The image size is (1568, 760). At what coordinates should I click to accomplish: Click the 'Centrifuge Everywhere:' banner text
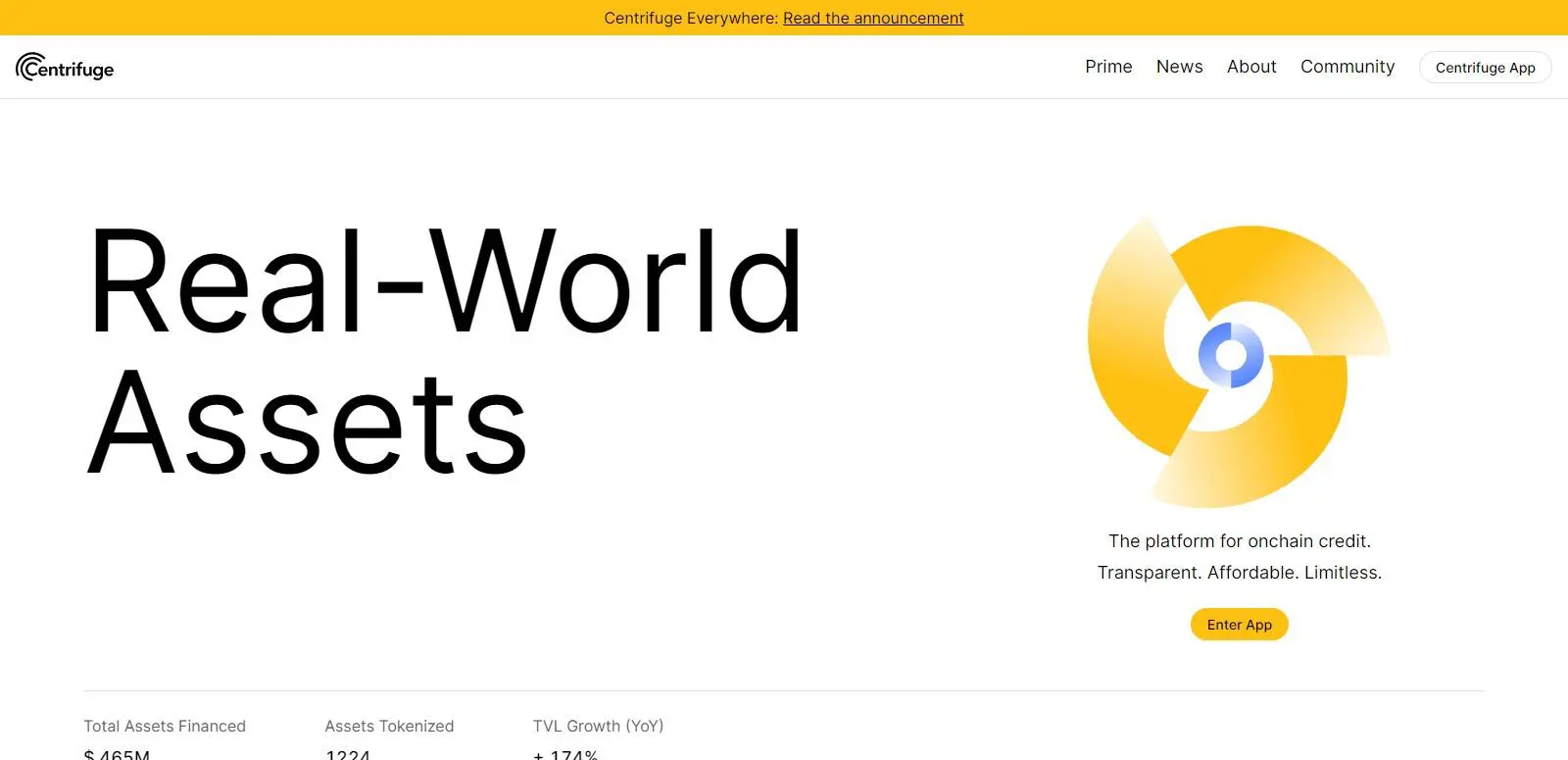point(691,18)
